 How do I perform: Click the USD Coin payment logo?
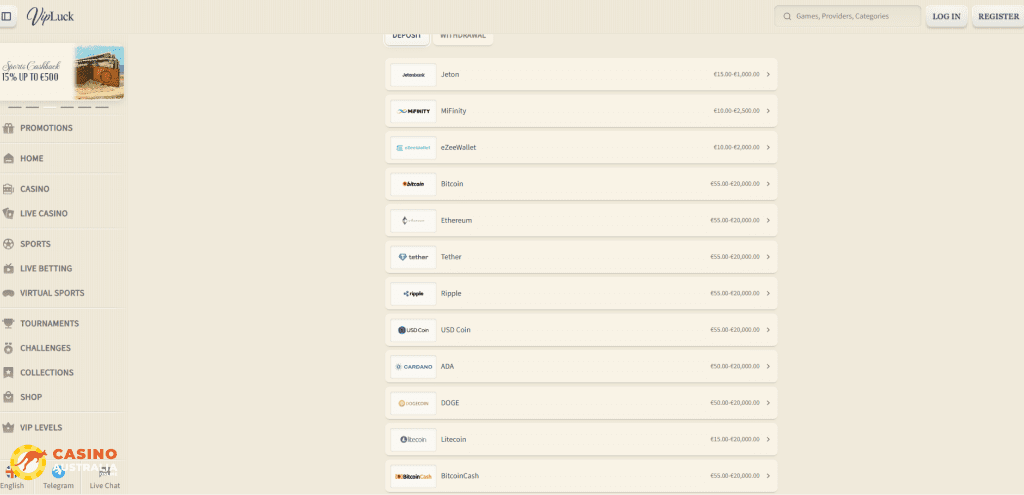413,330
